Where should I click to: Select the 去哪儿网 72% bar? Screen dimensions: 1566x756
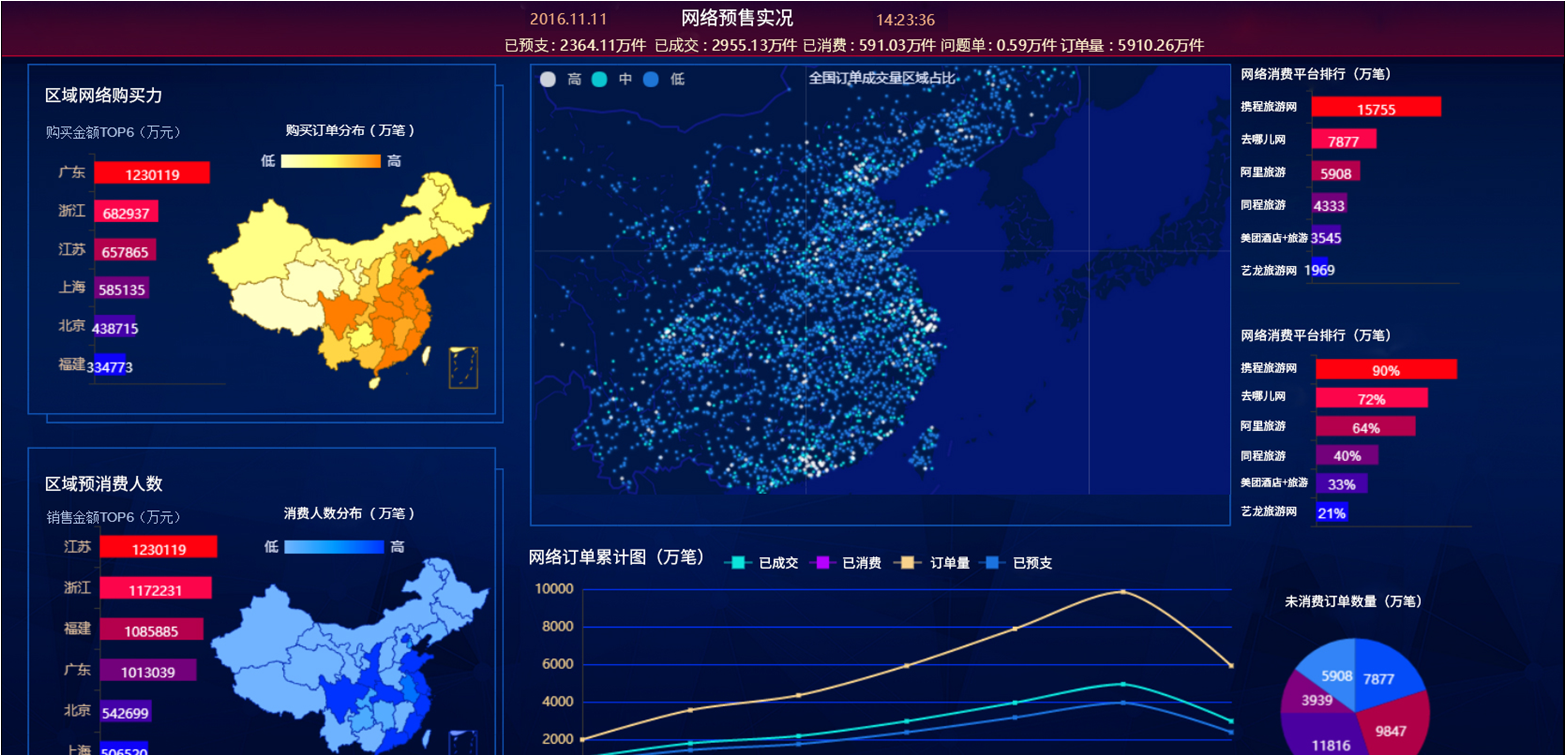1371,399
